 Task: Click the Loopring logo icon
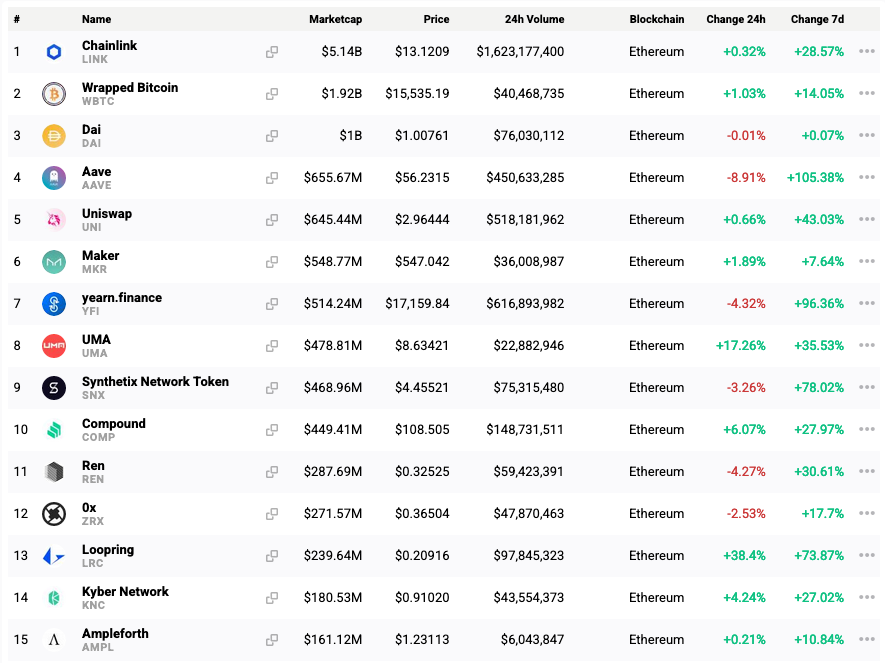coord(54,556)
